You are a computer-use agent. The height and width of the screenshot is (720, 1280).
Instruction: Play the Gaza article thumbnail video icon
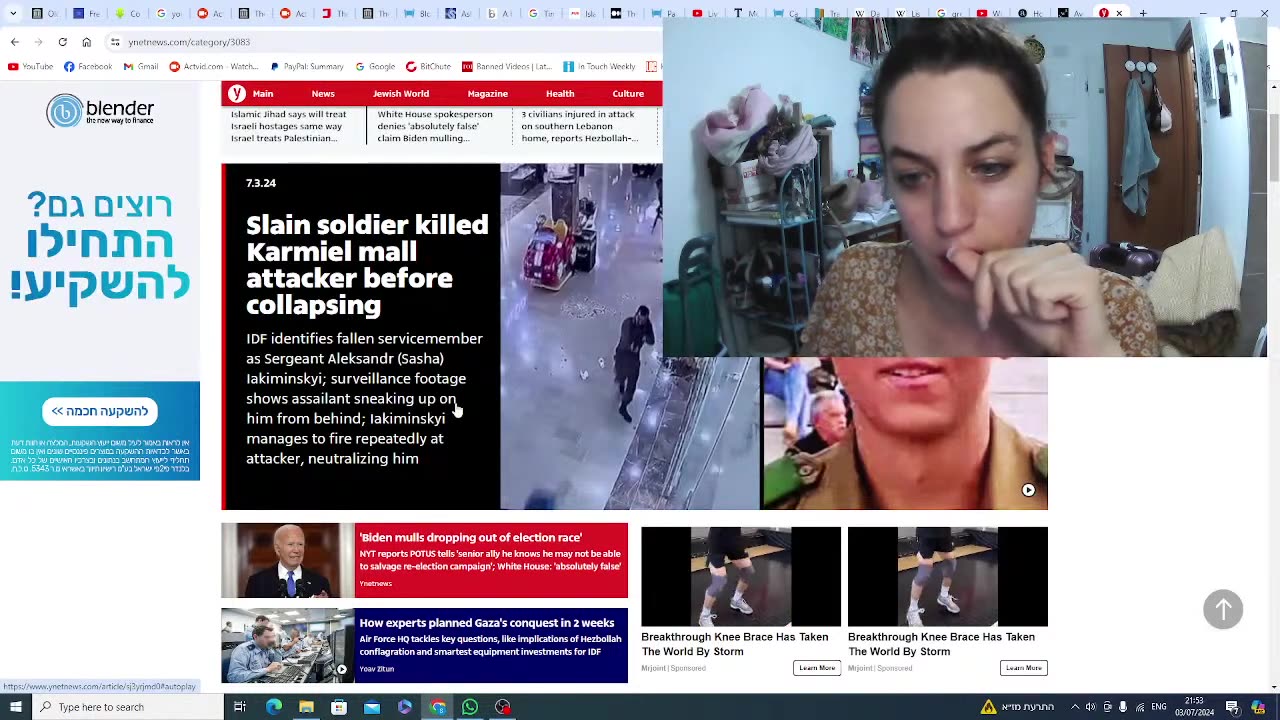(x=341, y=669)
